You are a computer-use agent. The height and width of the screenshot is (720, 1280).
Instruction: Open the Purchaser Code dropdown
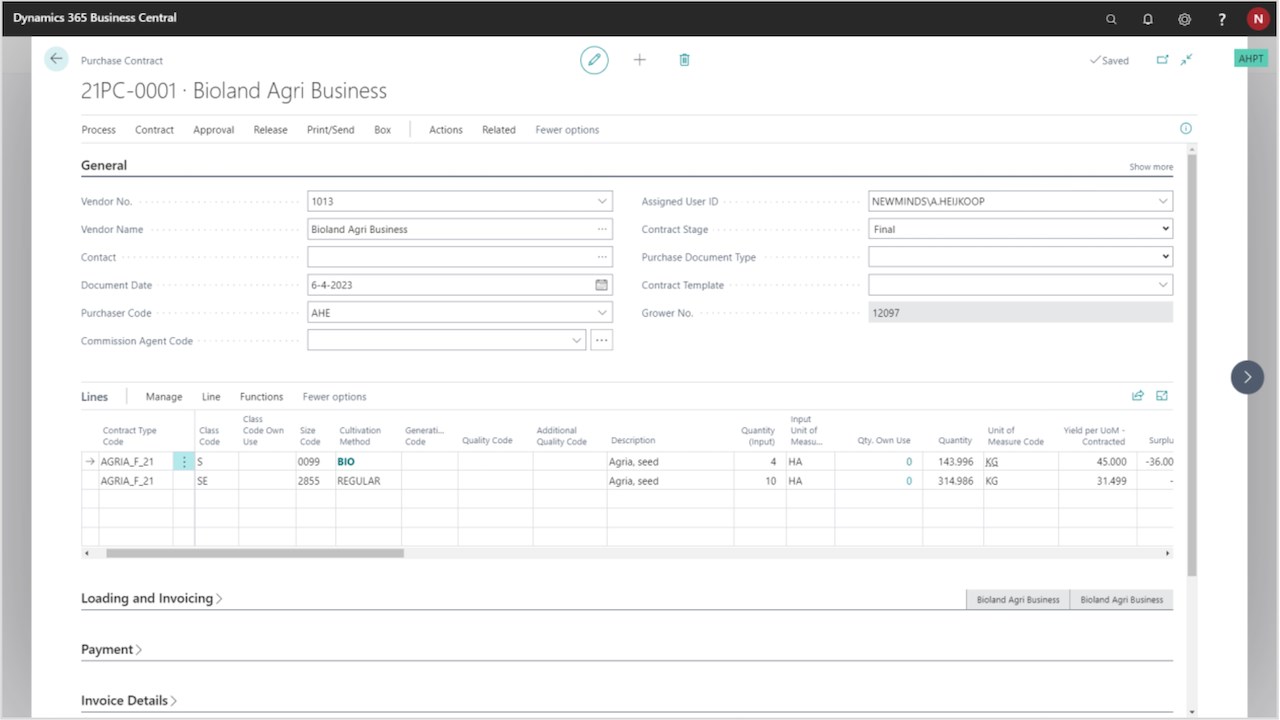602,313
